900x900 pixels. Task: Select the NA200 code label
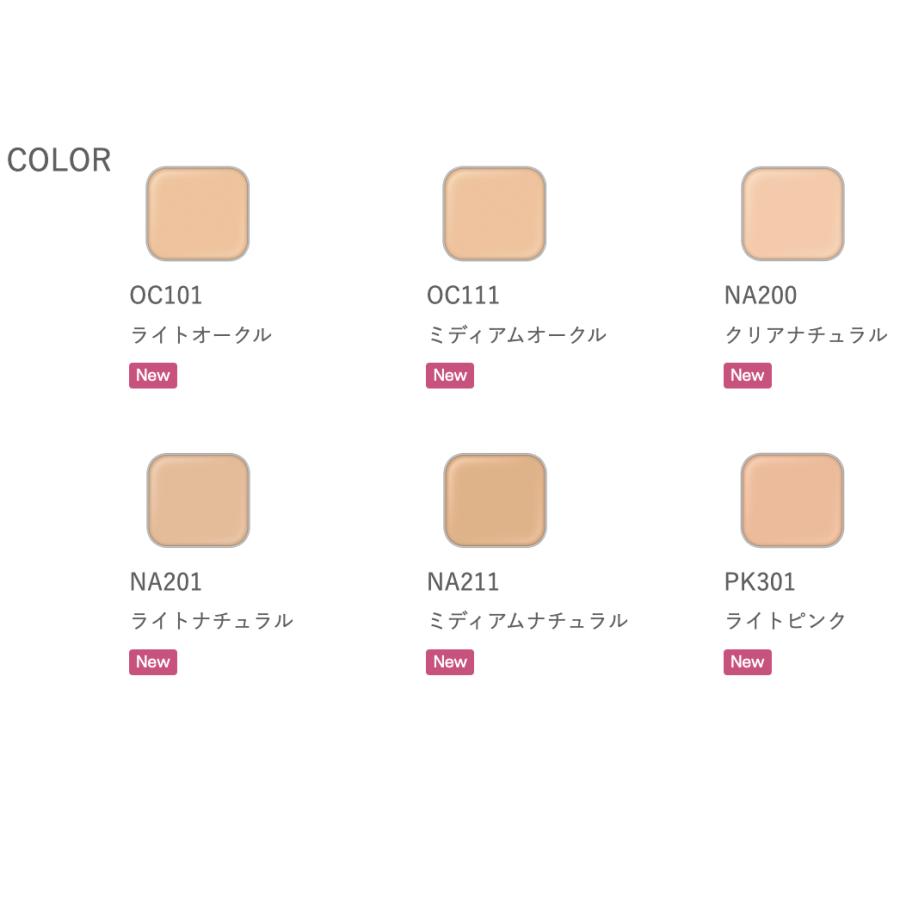(761, 296)
